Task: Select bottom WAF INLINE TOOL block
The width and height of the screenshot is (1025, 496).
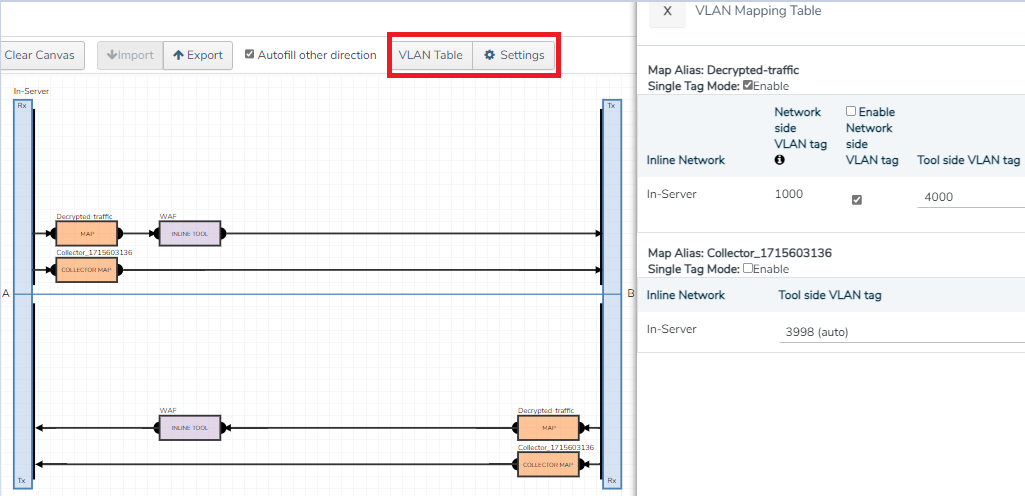Action: click(190, 427)
